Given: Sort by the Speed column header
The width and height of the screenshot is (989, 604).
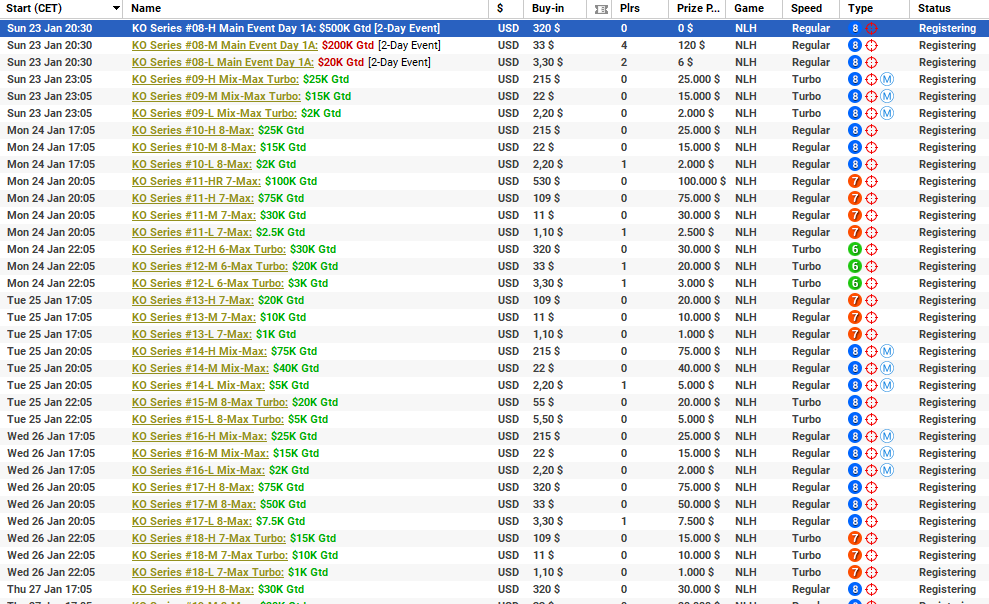Looking at the screenshot, I should pyautogui.click(x=806, y=8).
